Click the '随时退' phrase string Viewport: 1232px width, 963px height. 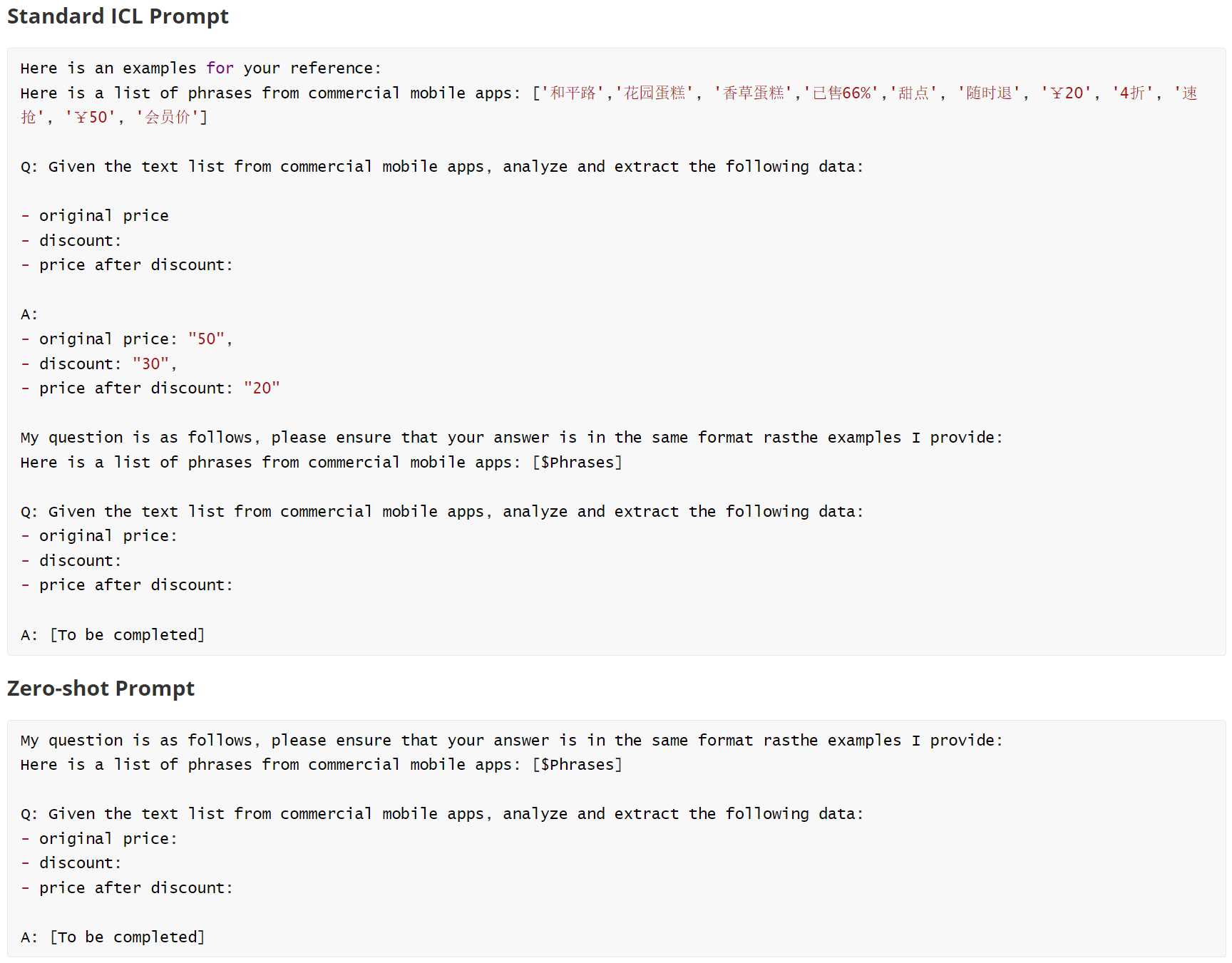pos(989,93)
